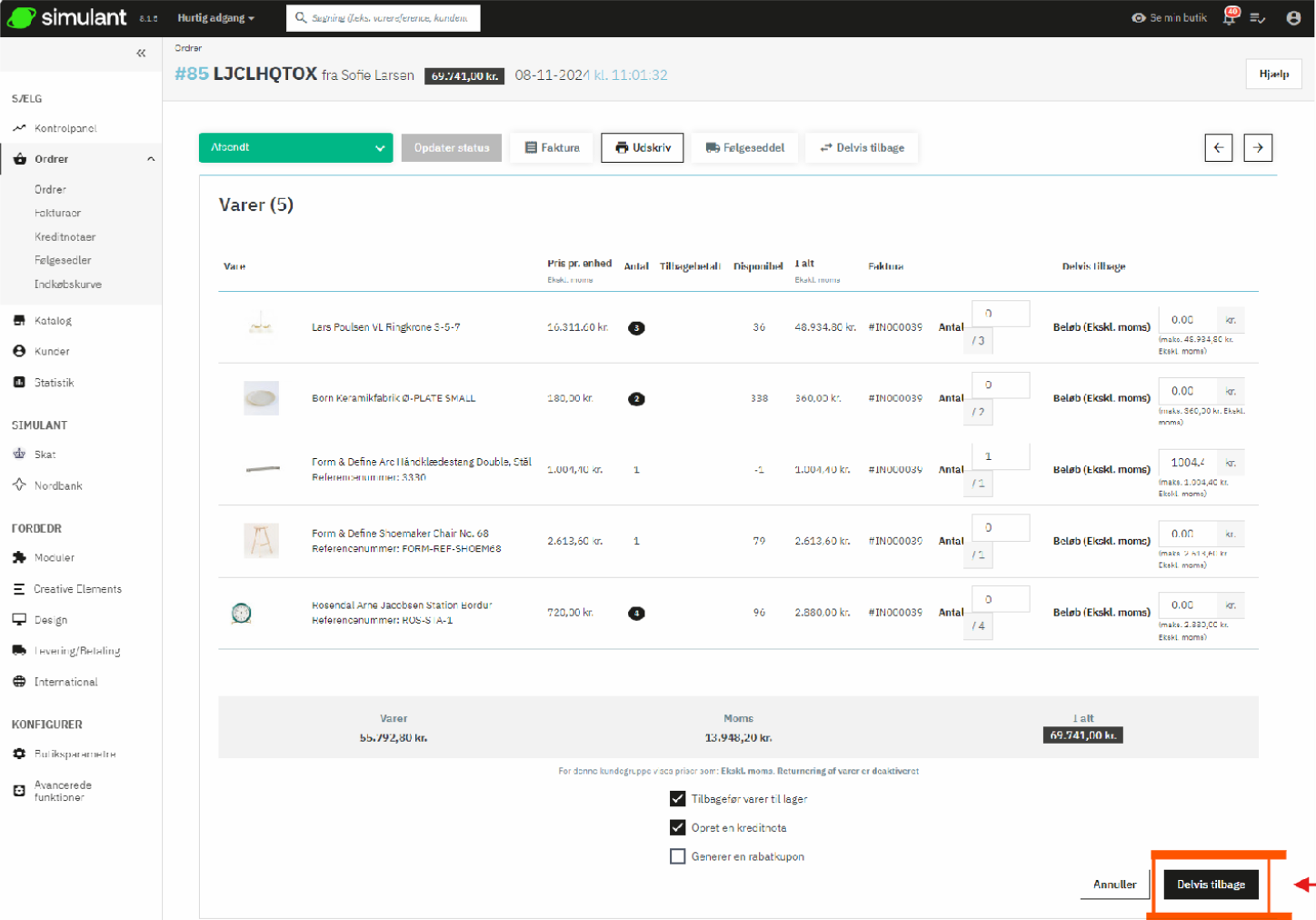Uncheck Tilbagefør varer til lager
The height and width of the screenshot is (920, 1316).
(677, 799)
